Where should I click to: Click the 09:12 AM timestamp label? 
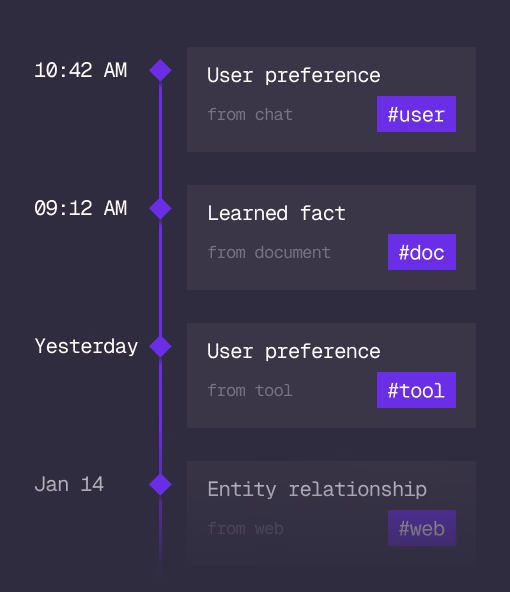pyautogui.click(x=80, y=208)
